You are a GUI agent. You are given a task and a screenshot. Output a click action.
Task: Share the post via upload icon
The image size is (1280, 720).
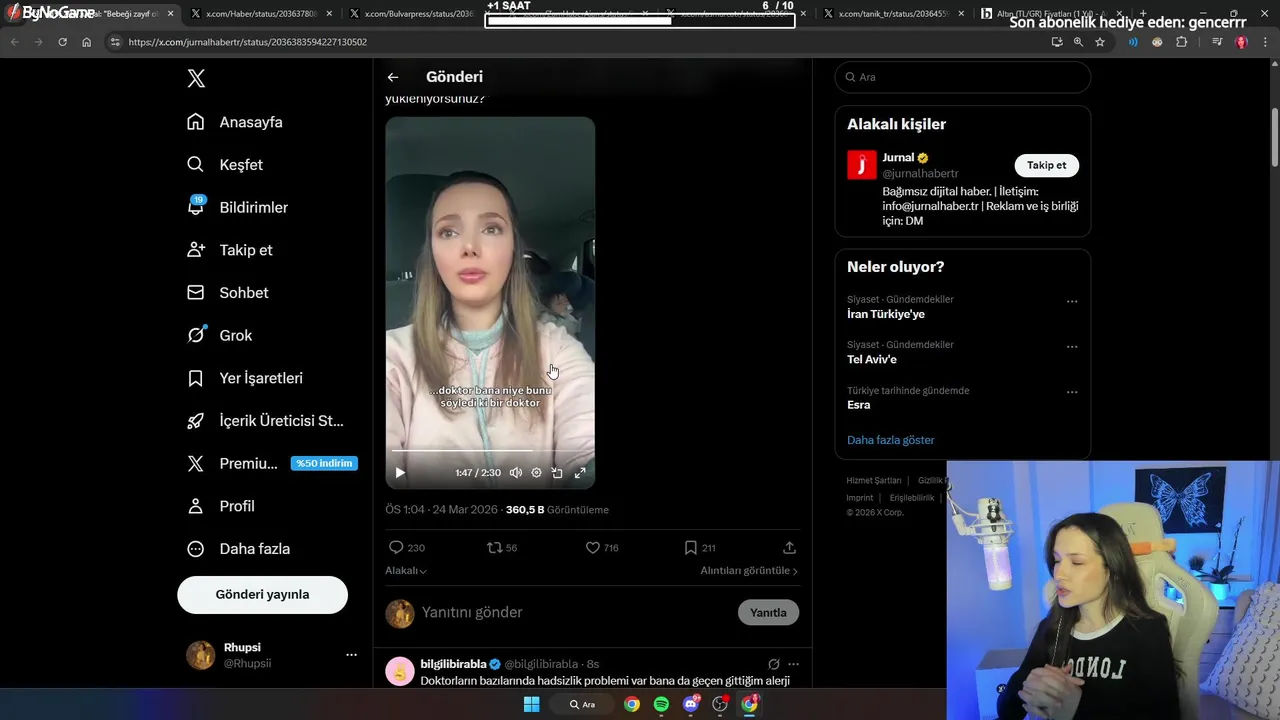[x=789, y=548]
